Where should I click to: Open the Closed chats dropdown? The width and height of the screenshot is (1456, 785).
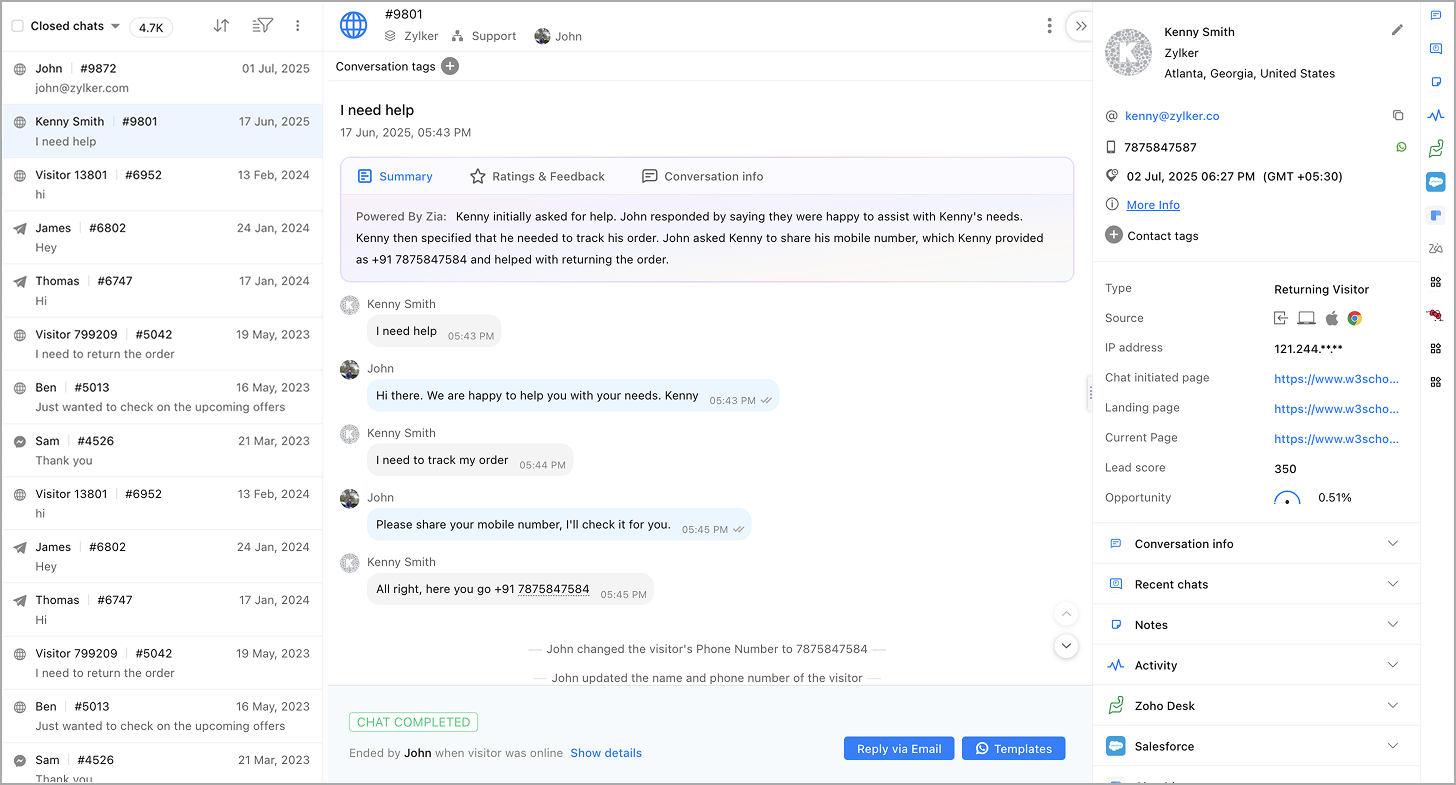point(115,26)
